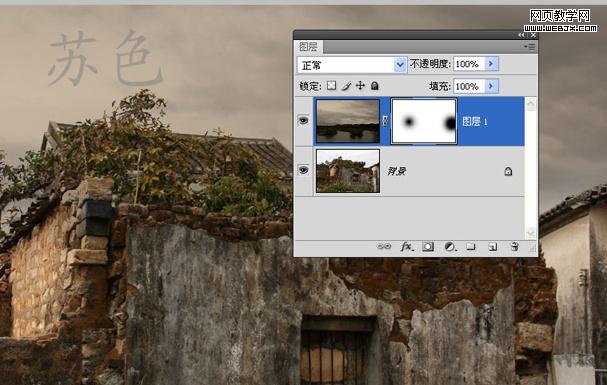Screen dimensions: 607x385
Task: Open the 填充 slider arrow
Action: pyautogui.click(x=491, y=86)
